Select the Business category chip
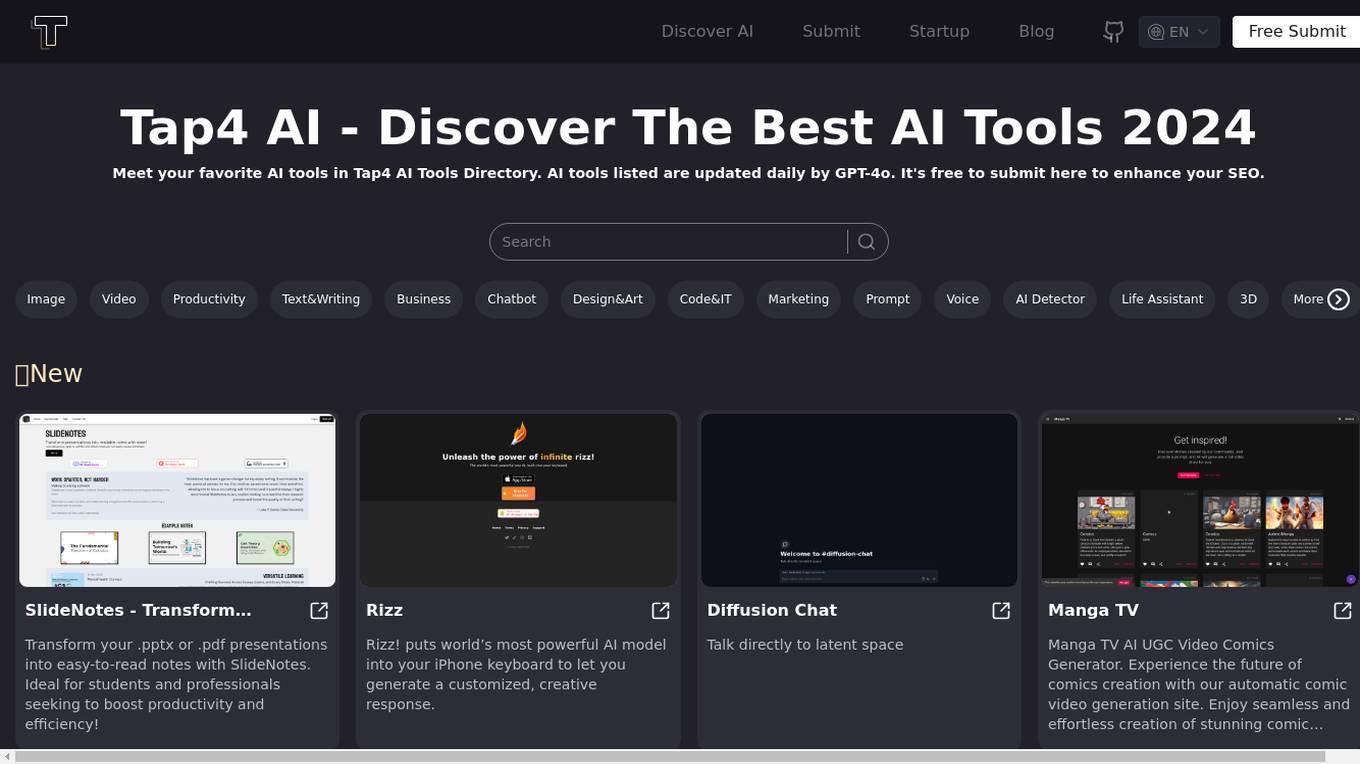This screenshot has height=764, width=1360. [424, 299]
